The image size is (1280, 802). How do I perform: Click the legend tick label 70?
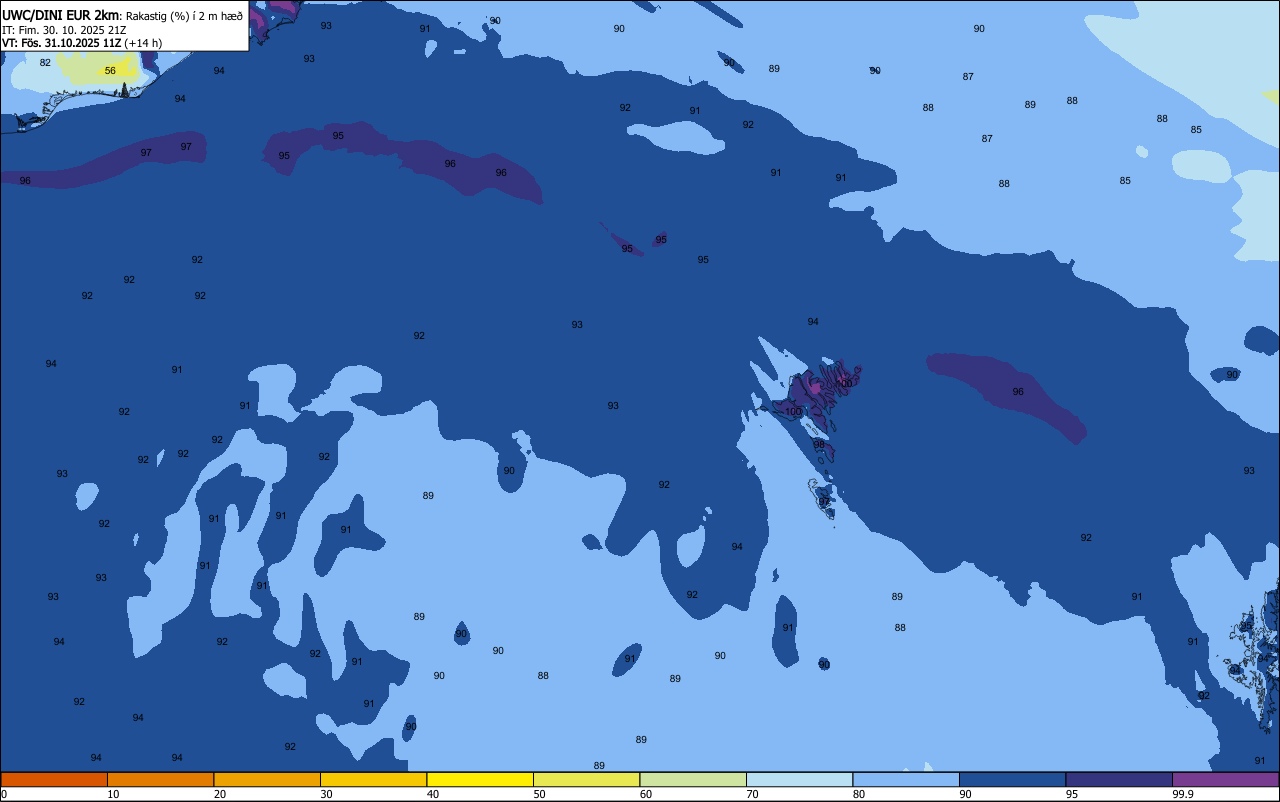click(x=752, y=794)
